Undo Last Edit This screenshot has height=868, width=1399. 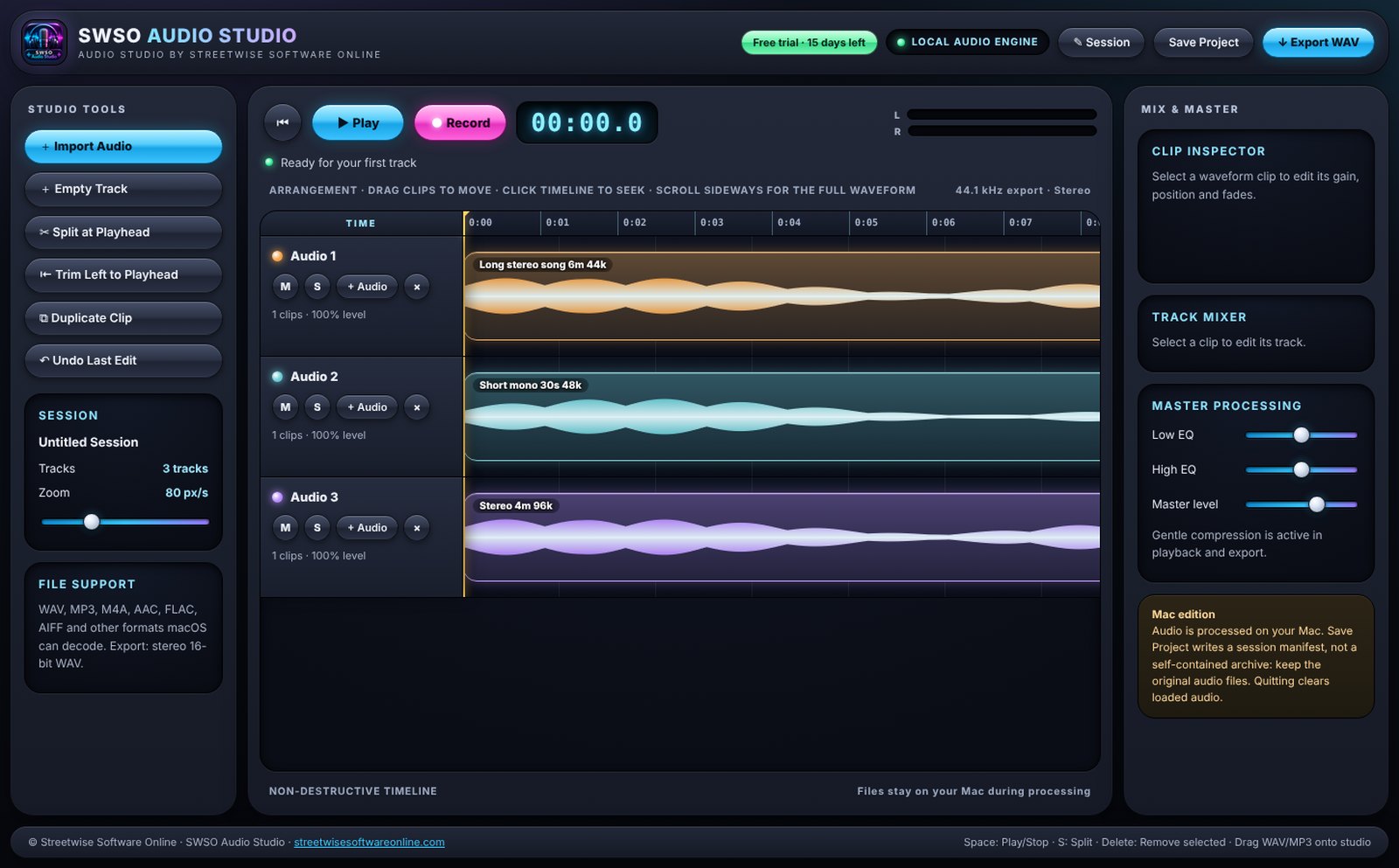(x=123, y=360)
